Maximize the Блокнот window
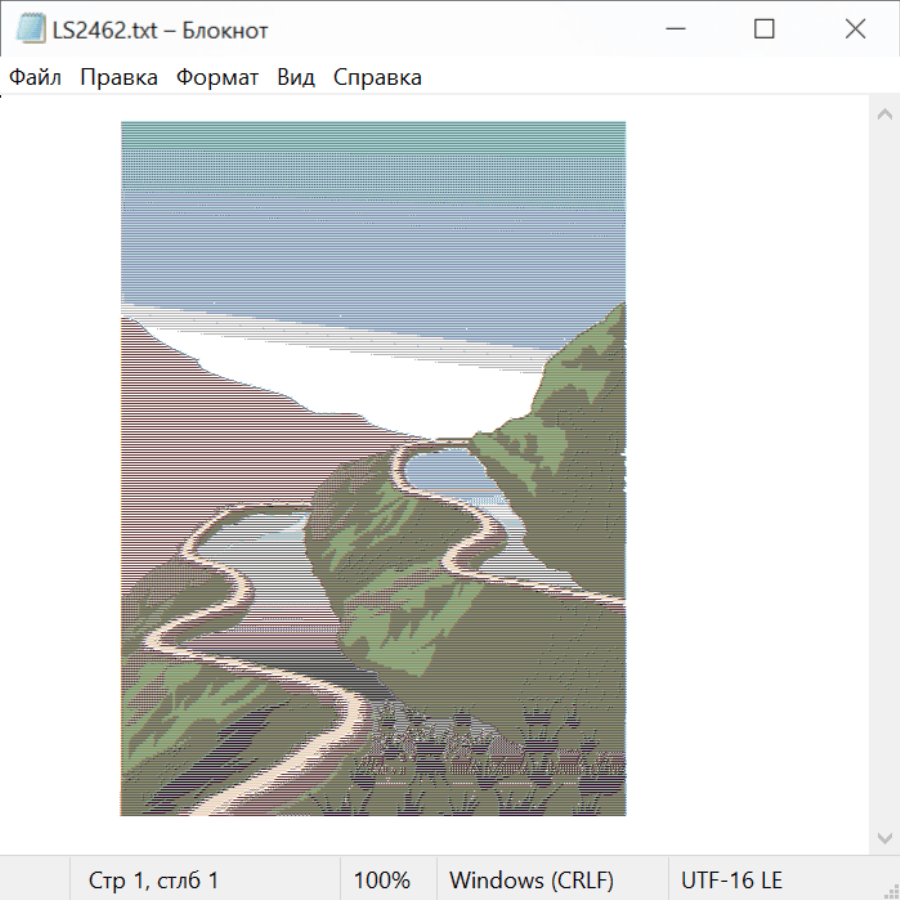The width and height of the screenshot is (900, 900). [764, 29]
